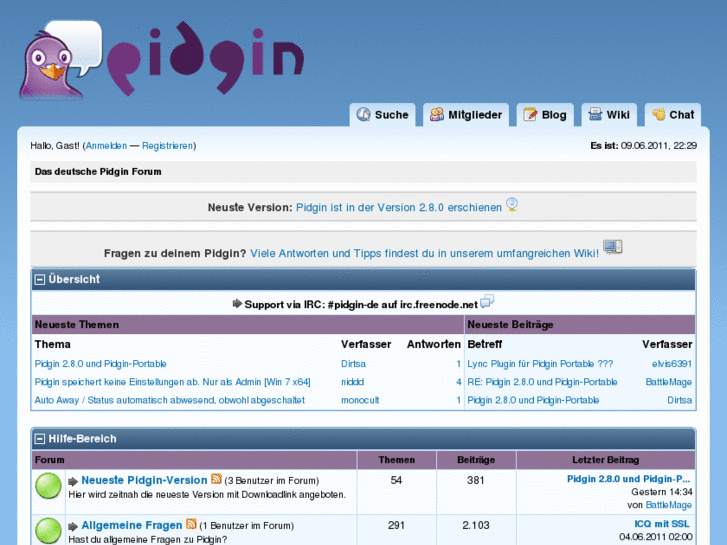This screenshot has width=727, height=545.
Task: Open author niddd profile
Action: point(352,382)
